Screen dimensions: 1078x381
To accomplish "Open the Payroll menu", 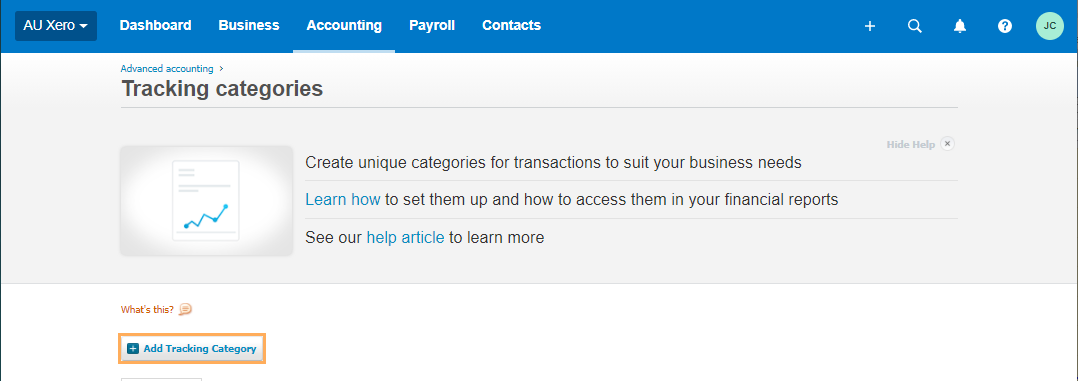I will tap(432, 25).
